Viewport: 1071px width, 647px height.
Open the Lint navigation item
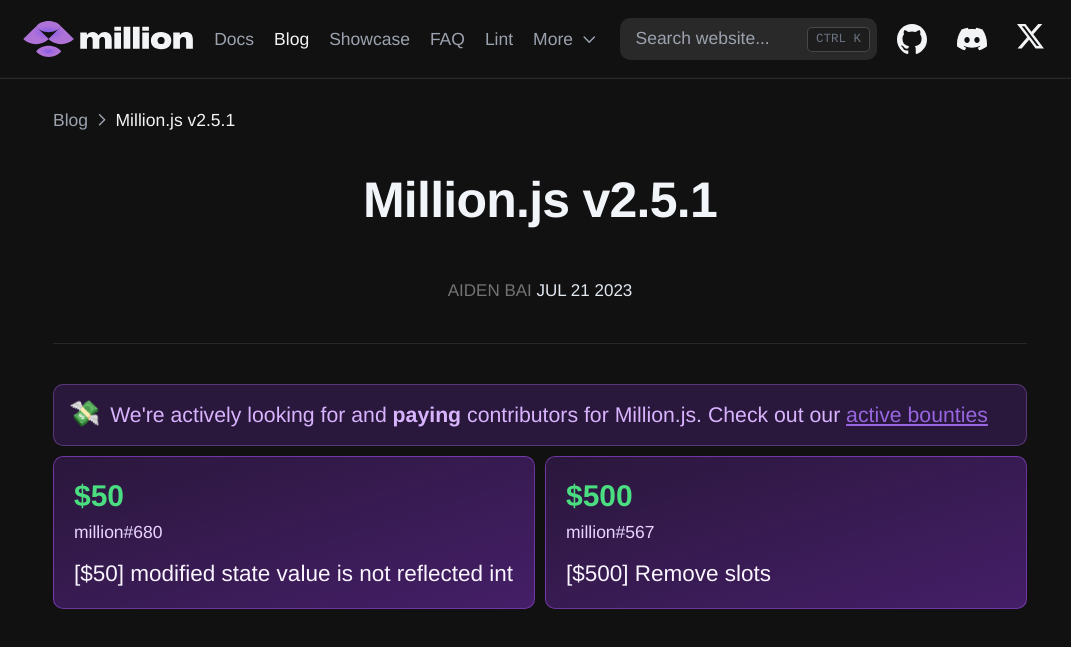pos(499,40)
